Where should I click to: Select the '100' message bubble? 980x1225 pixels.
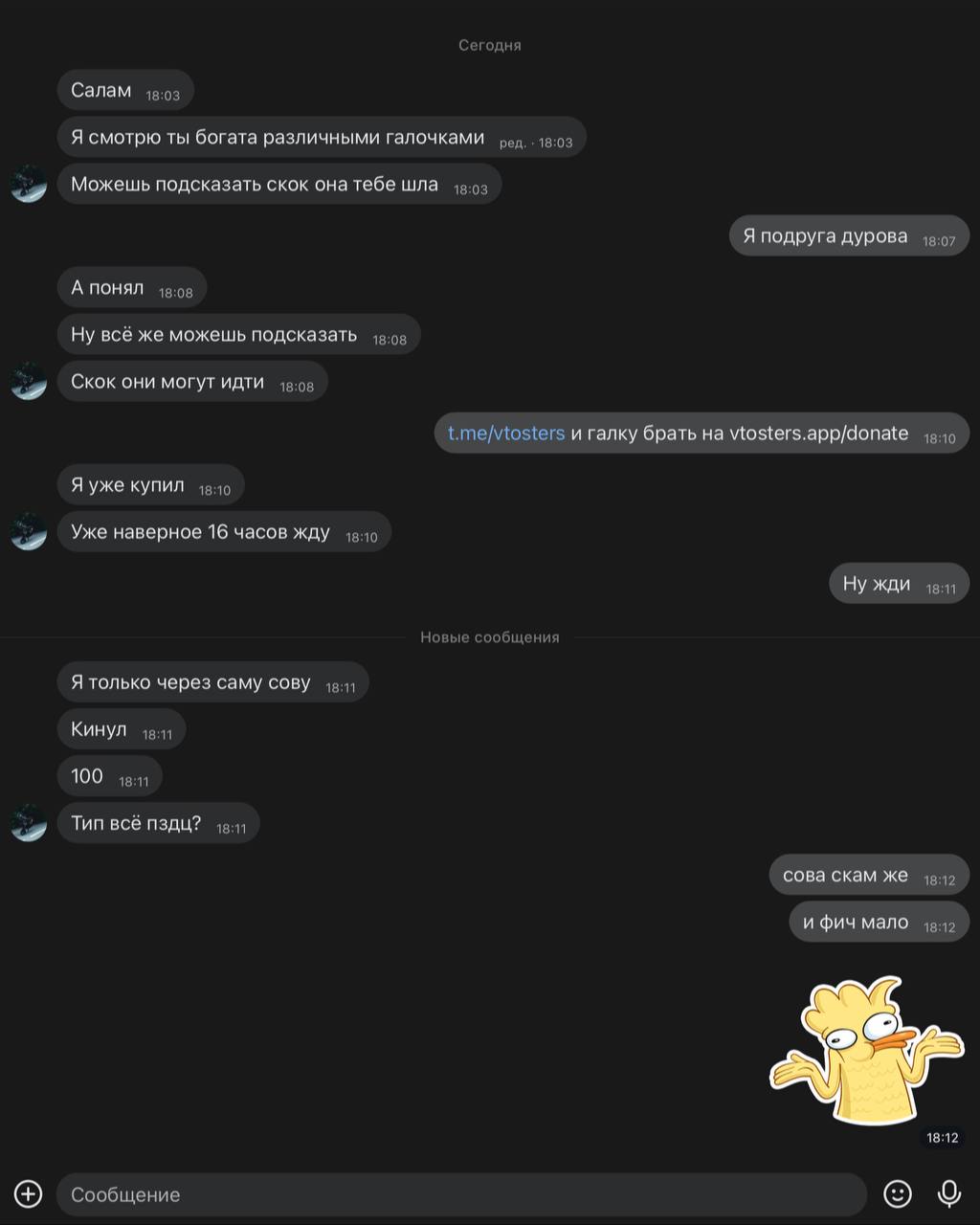[x=110, y=776]
